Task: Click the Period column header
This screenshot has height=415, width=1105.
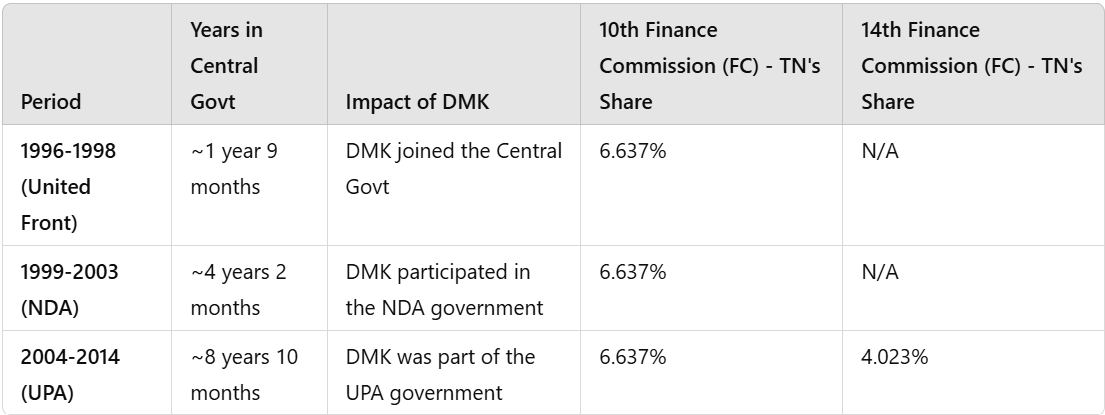Action: click(x=51, y=102)
